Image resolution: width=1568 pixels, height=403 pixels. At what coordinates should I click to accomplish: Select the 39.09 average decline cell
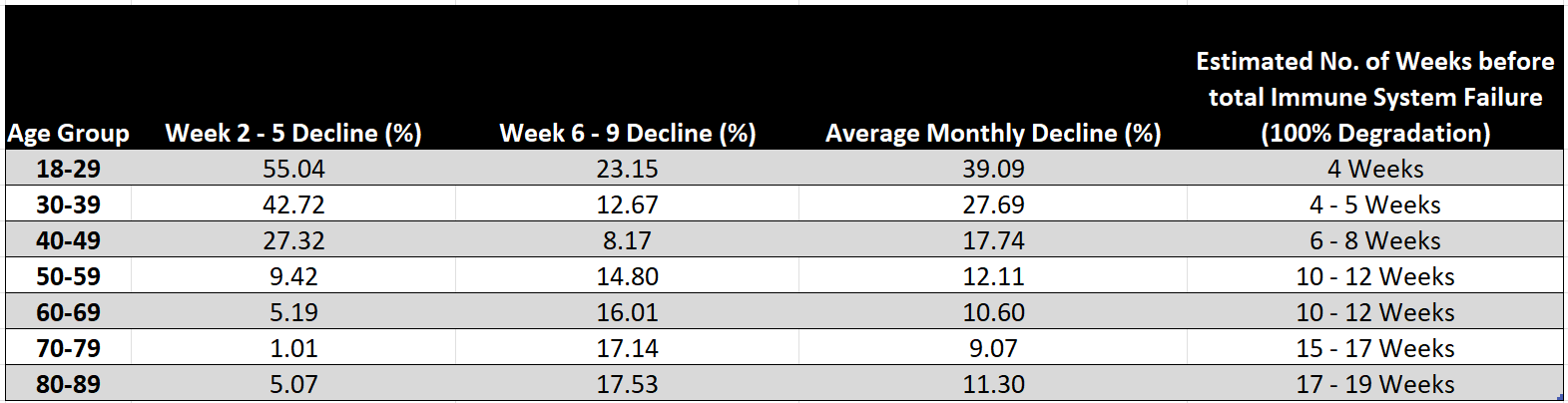click(x=993, y=169)
